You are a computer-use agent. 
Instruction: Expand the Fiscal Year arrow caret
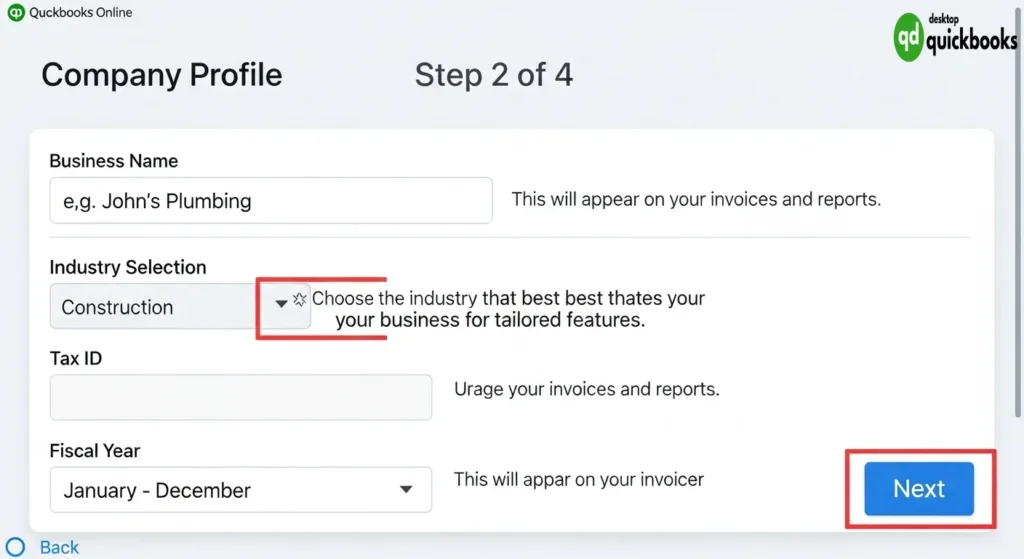[x=406, y=490]
